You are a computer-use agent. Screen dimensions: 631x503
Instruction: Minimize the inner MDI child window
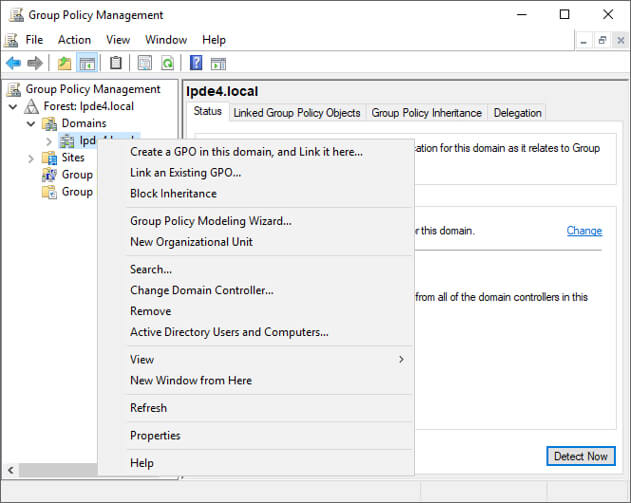(584, 41)
